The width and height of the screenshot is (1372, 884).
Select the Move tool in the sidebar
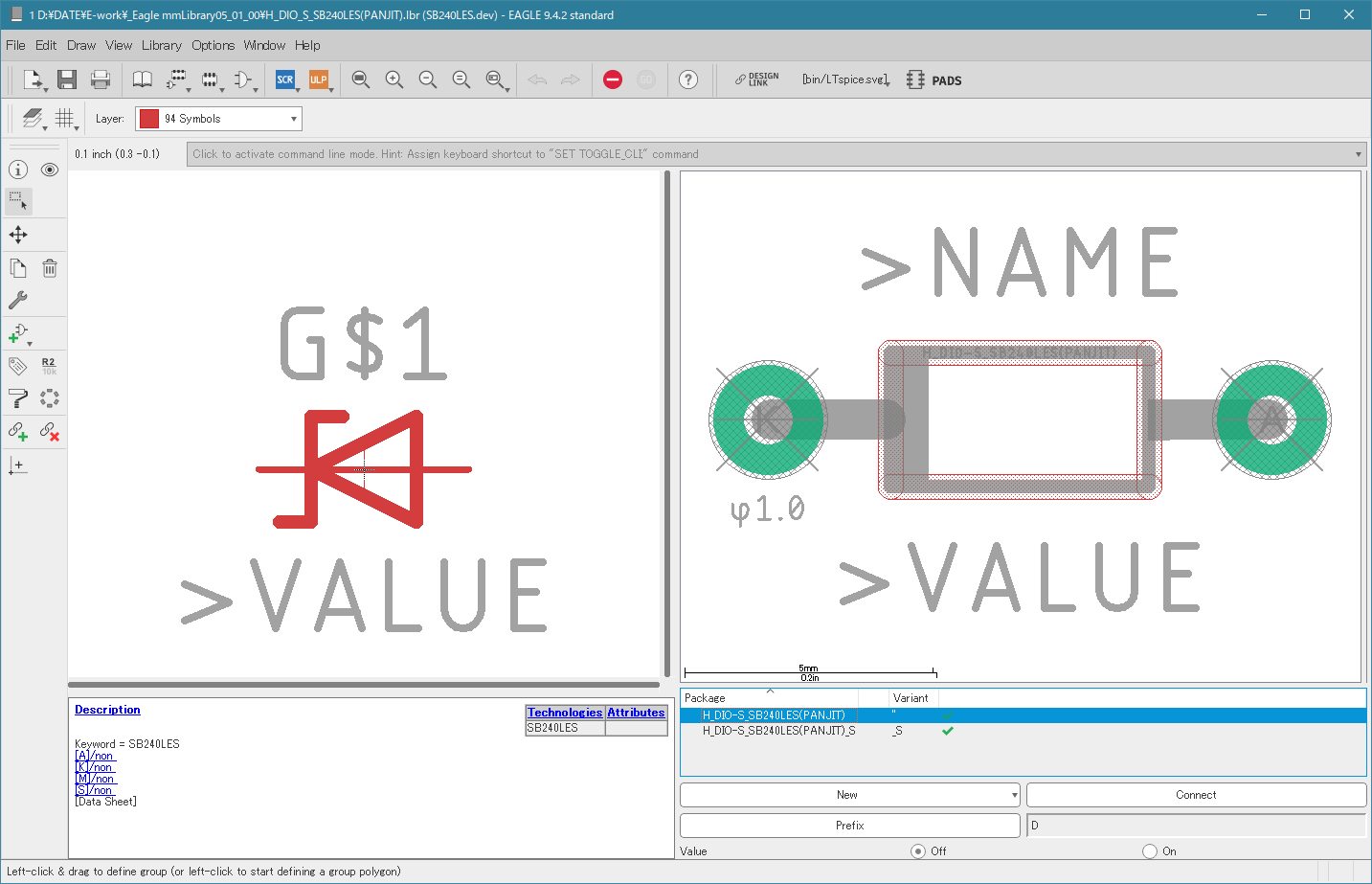click(x=18, y=235)
